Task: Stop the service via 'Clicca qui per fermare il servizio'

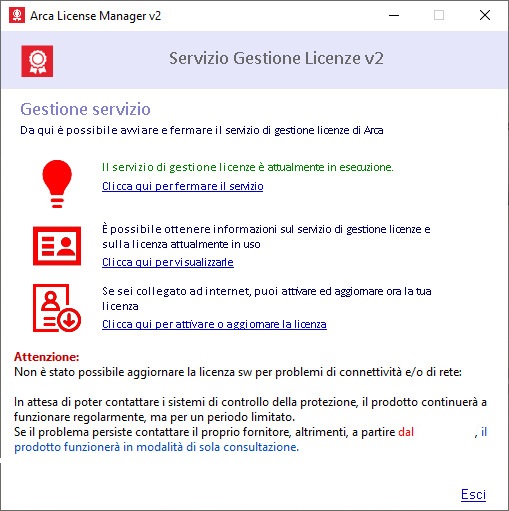Action: click(183, 186)
